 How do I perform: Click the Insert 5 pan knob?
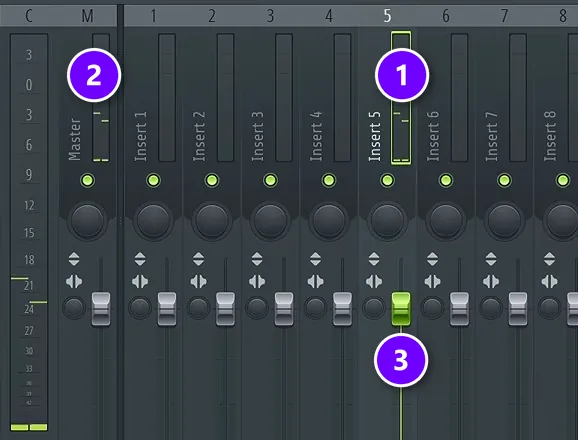click(387, 220)
